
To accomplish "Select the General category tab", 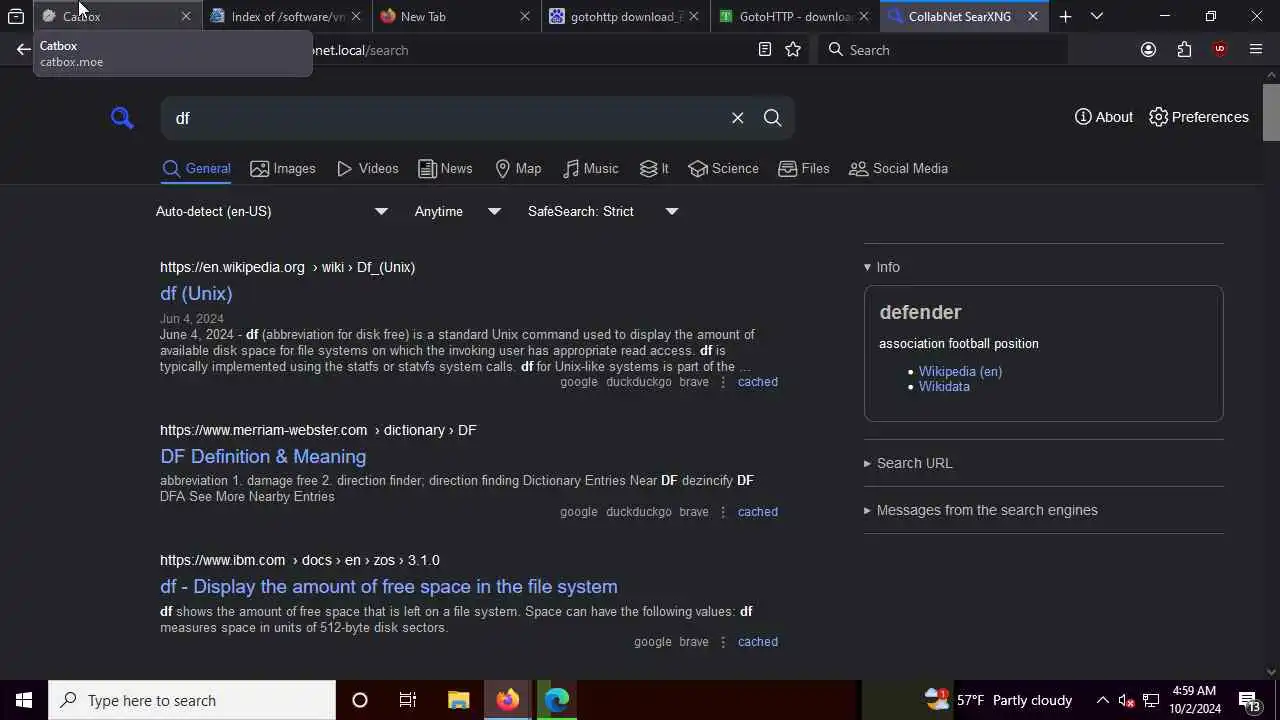I will [x=197, y=168].
